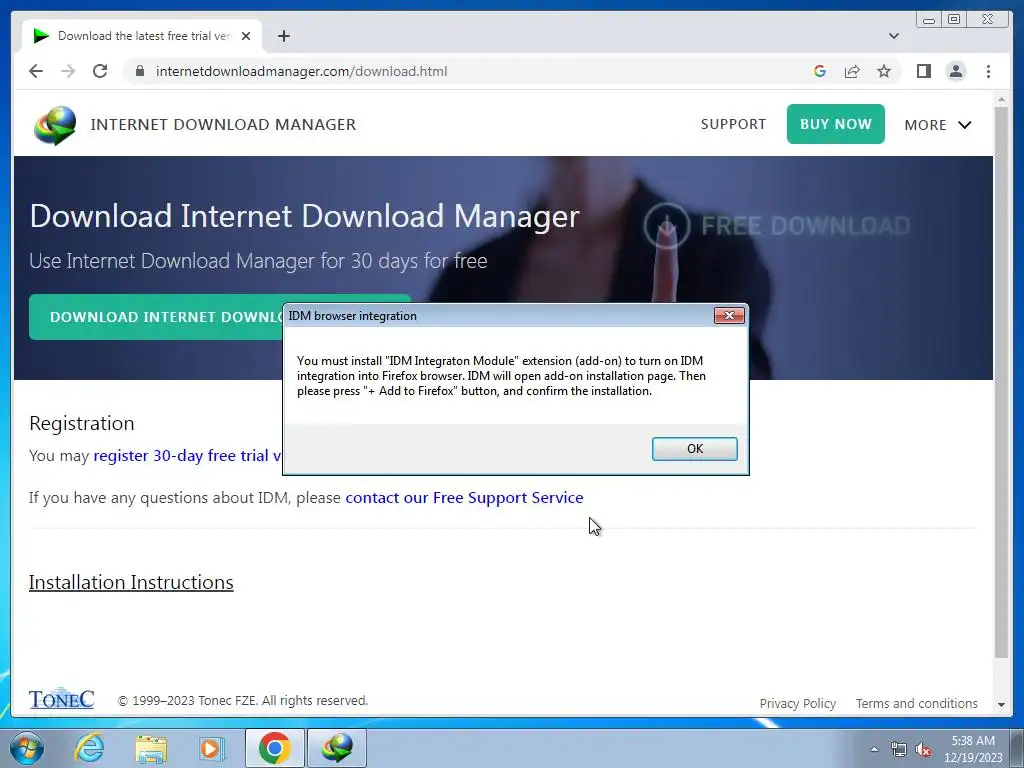Click the page vertical scrollbar
Screen dimensions: 1024x768
[x=1001, y=382]
